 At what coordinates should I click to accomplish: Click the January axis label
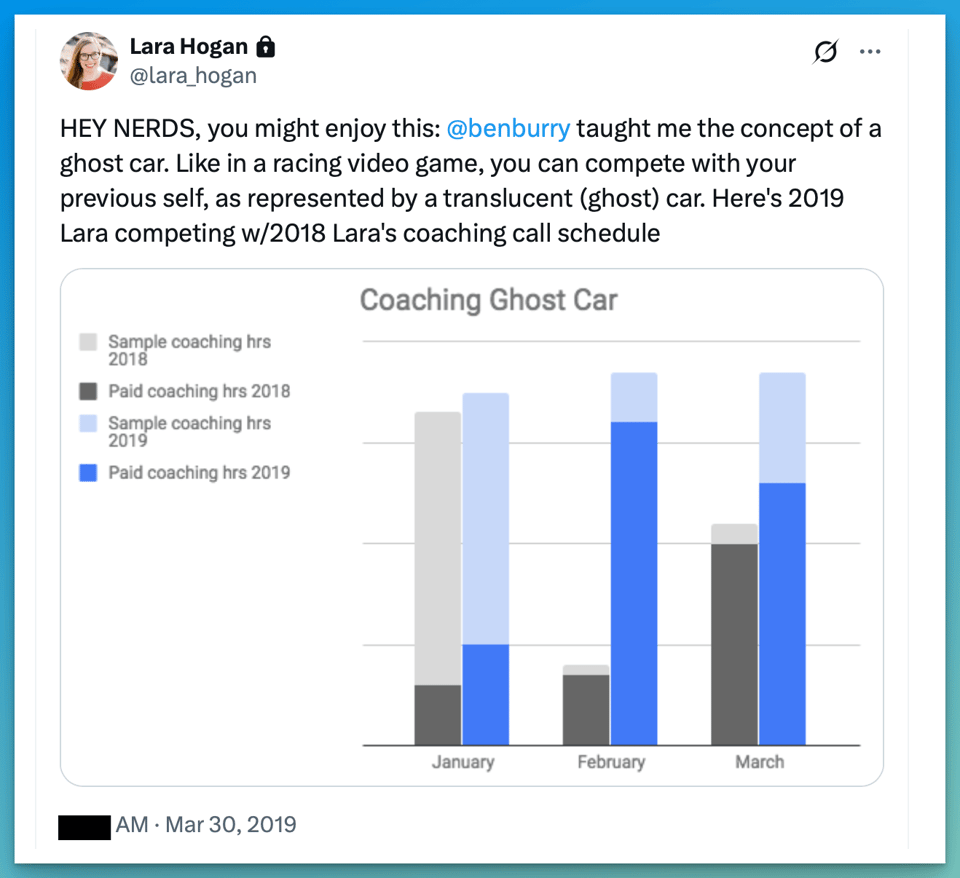463,762
